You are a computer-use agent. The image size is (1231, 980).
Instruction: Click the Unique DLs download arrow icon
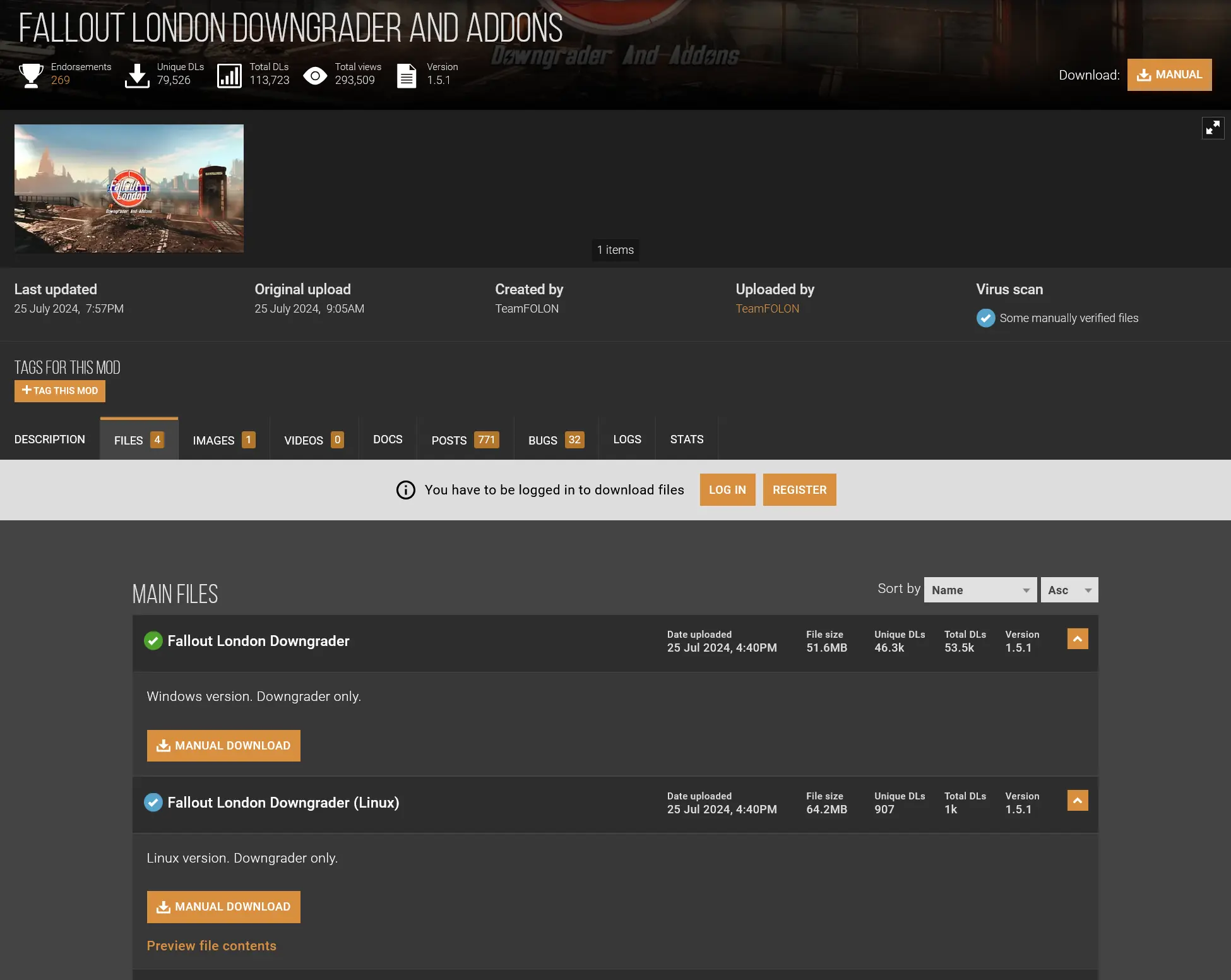(x=137, y=75)
